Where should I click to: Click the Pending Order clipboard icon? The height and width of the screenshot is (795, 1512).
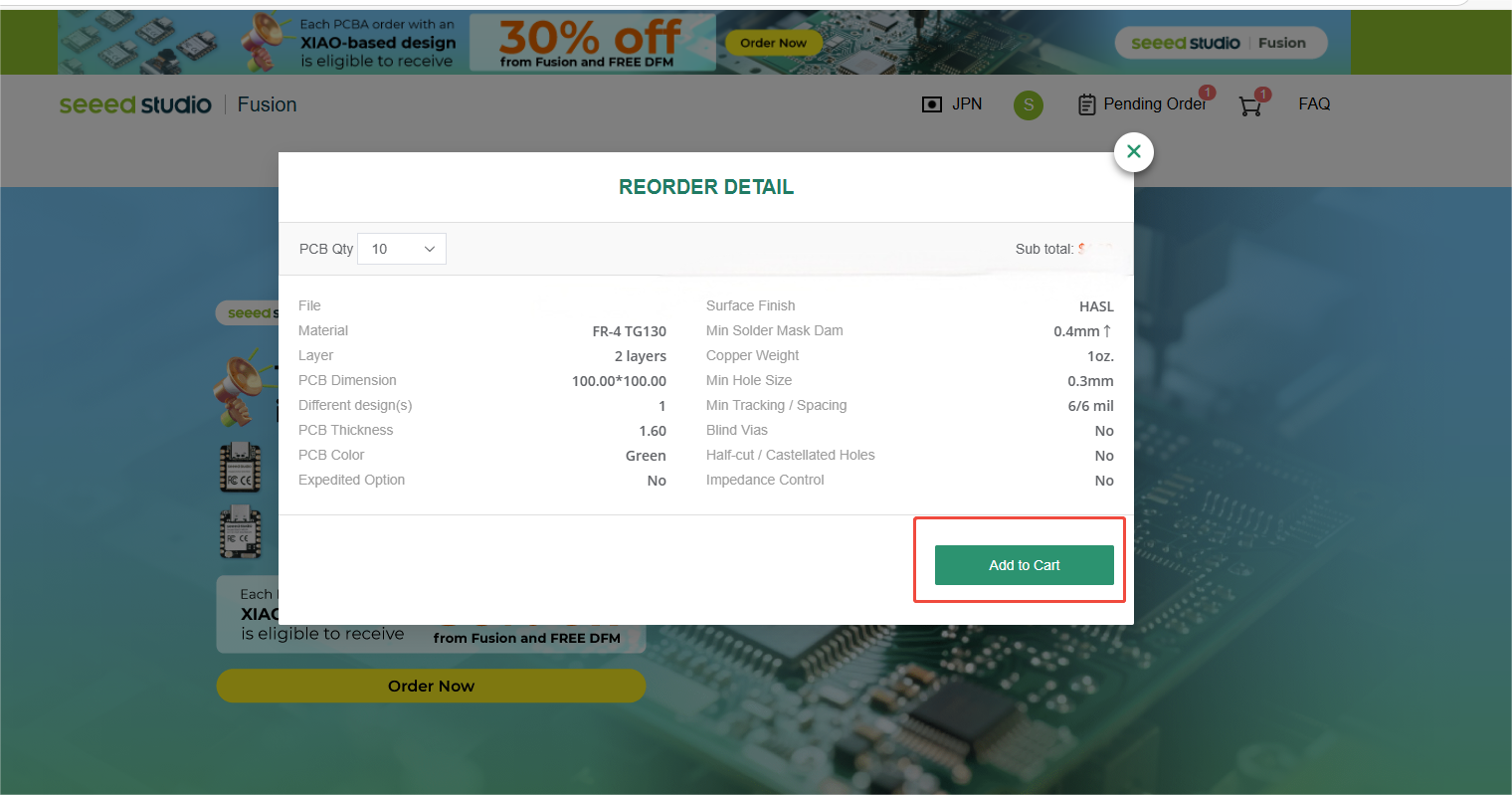1087,104
